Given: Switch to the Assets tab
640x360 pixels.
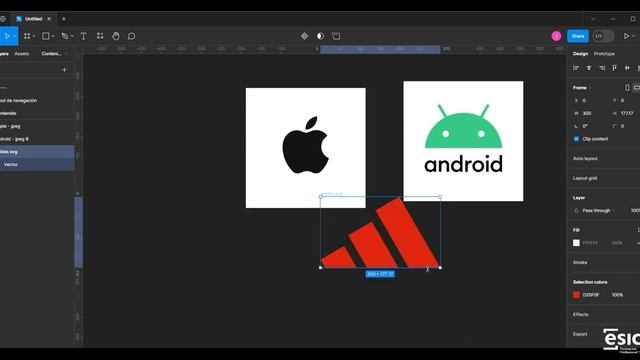Looking at the screenshot, I should click(22, 54).
